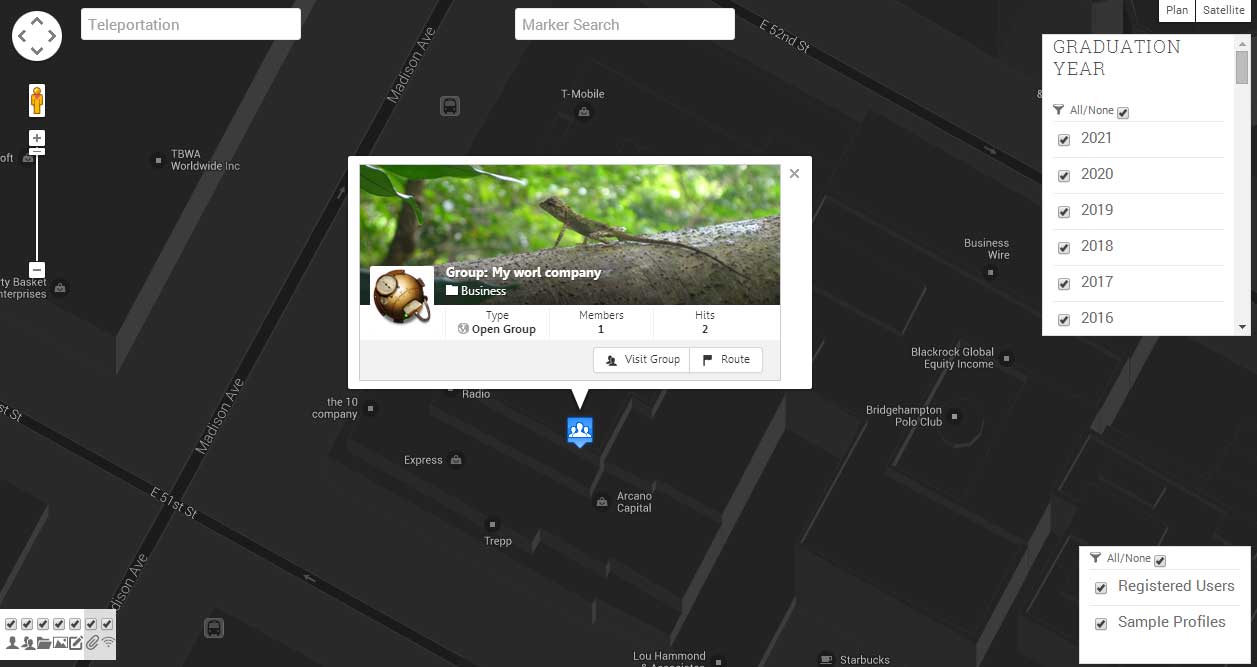This screenshot has height=667, width=1257.
Task: Click the photo layer icon in the bottom toolbar
Action: 60,643
